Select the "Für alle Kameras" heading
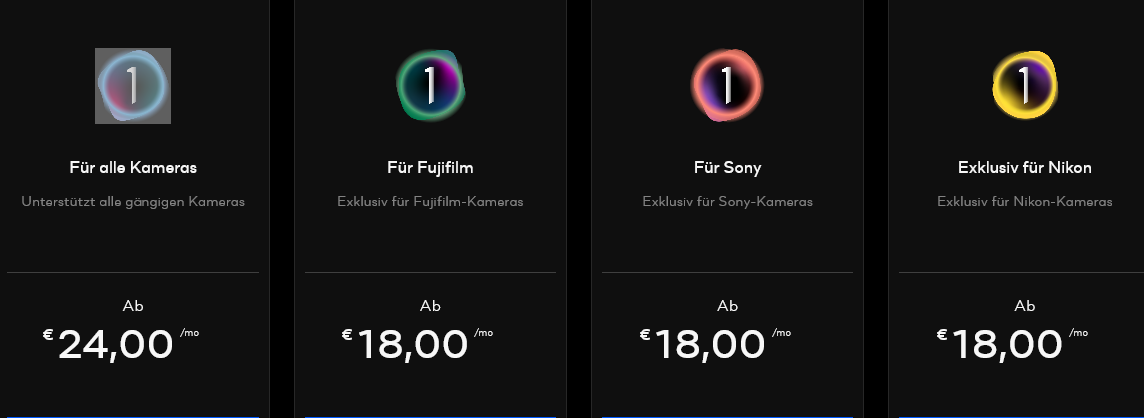The image size is (1144, 418). [x=133, y=168]
